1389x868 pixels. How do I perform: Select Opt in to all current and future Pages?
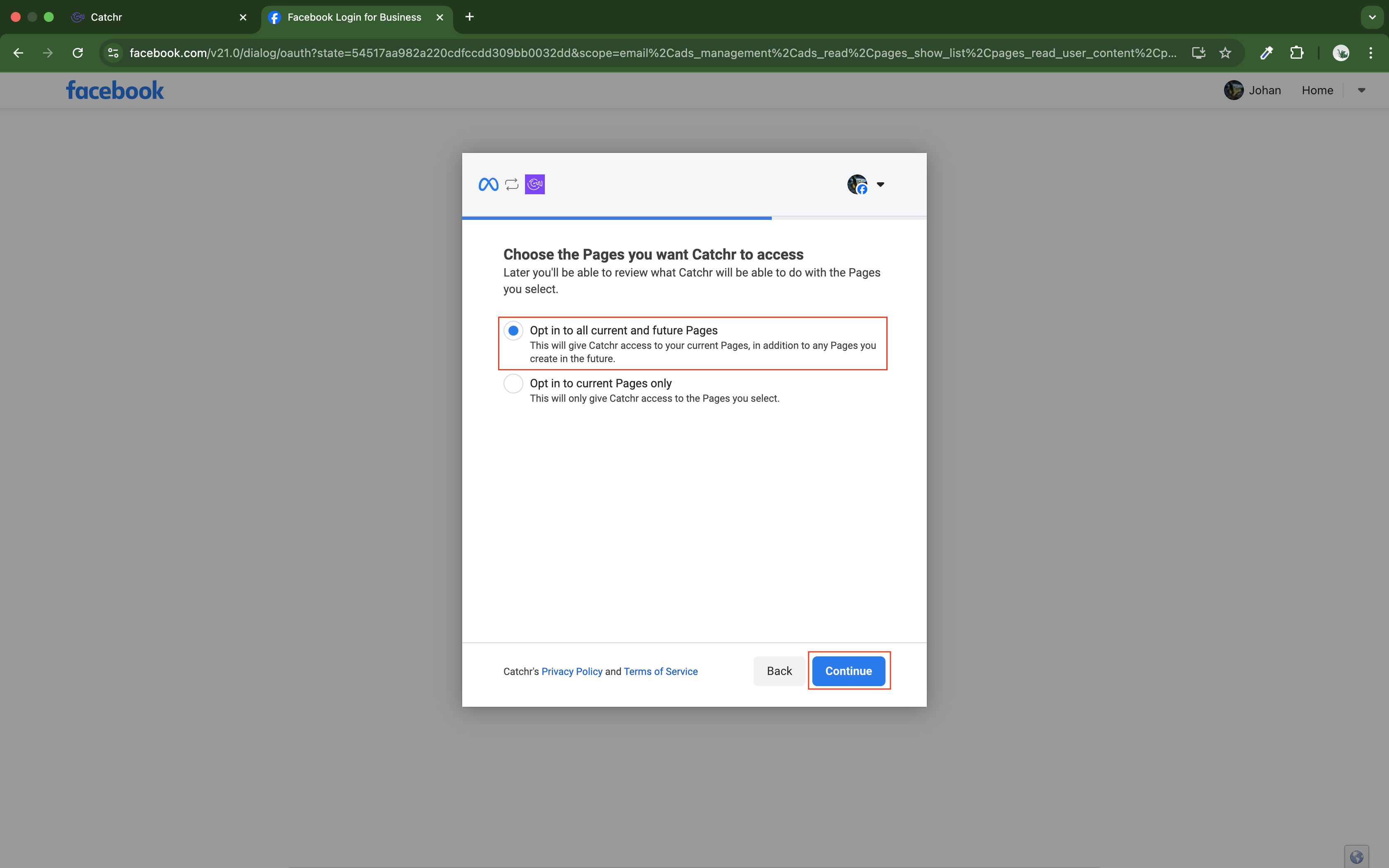pos(513,331)
